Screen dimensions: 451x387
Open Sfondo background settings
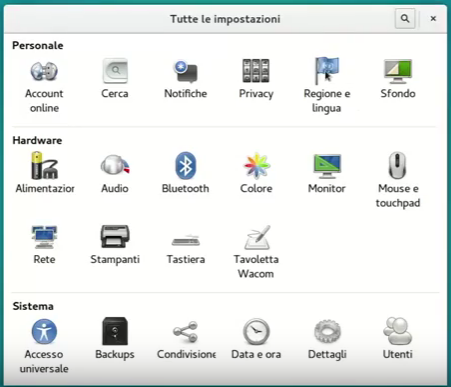pos(398,79)
